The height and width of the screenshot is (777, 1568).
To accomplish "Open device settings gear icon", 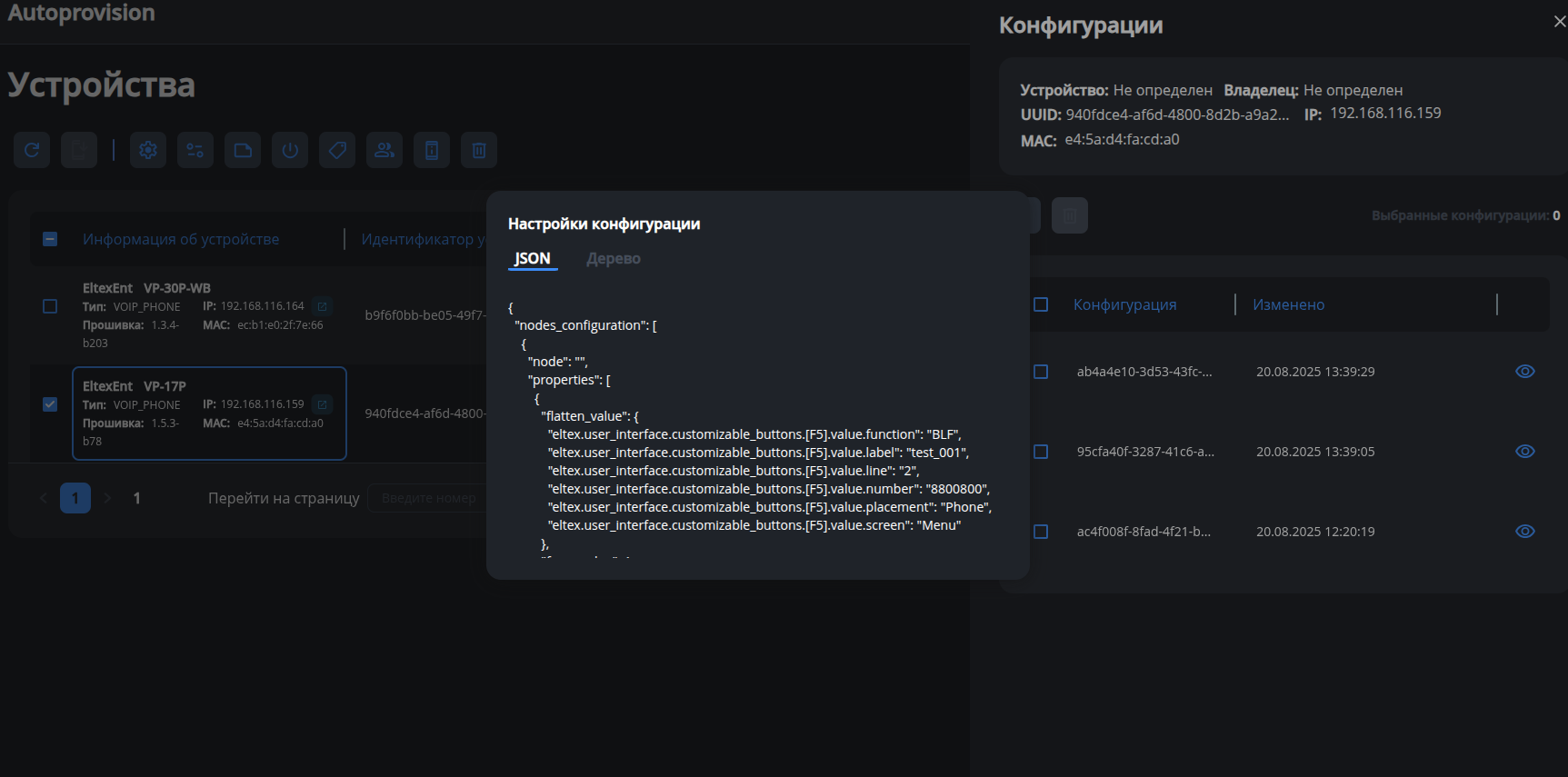I will coord(148,150).
